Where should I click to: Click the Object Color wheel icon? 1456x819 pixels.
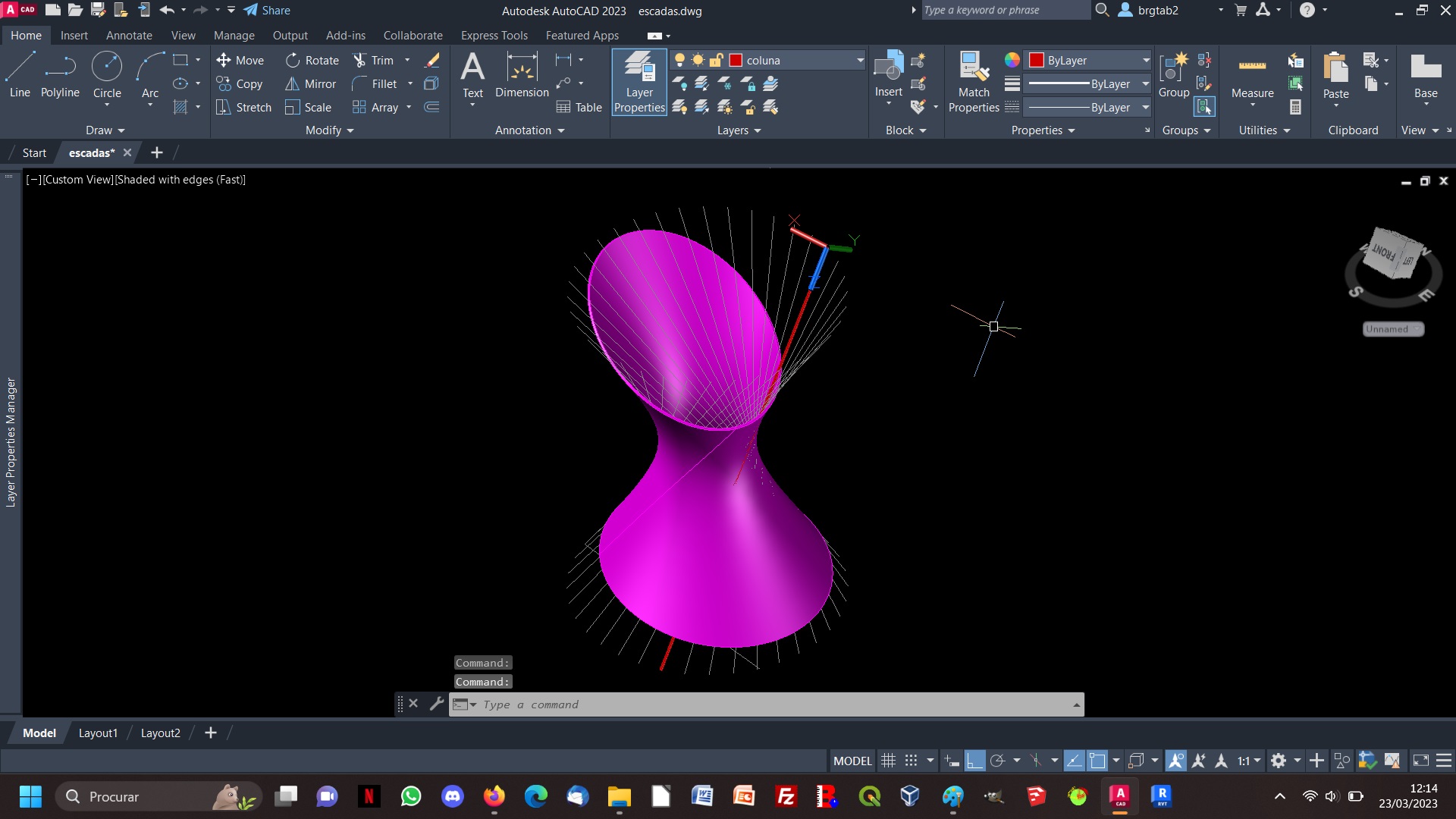1012,60
